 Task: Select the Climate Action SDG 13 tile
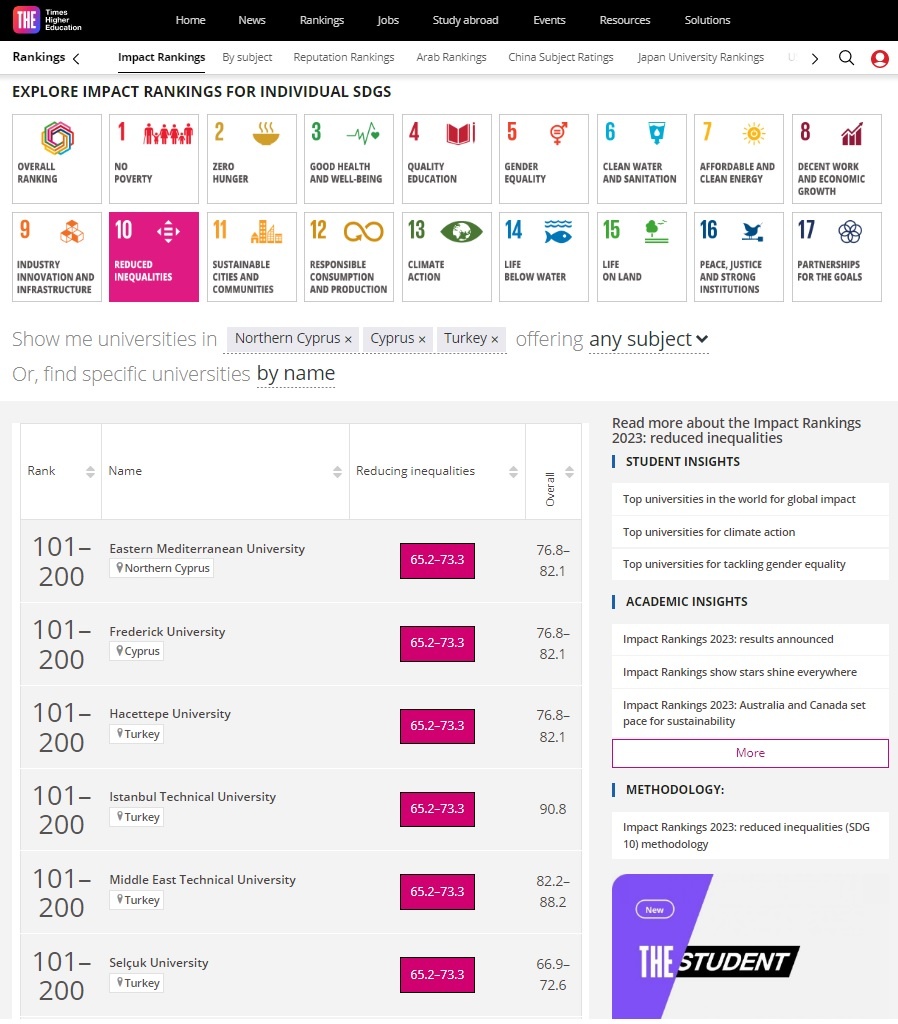point(446,257)
